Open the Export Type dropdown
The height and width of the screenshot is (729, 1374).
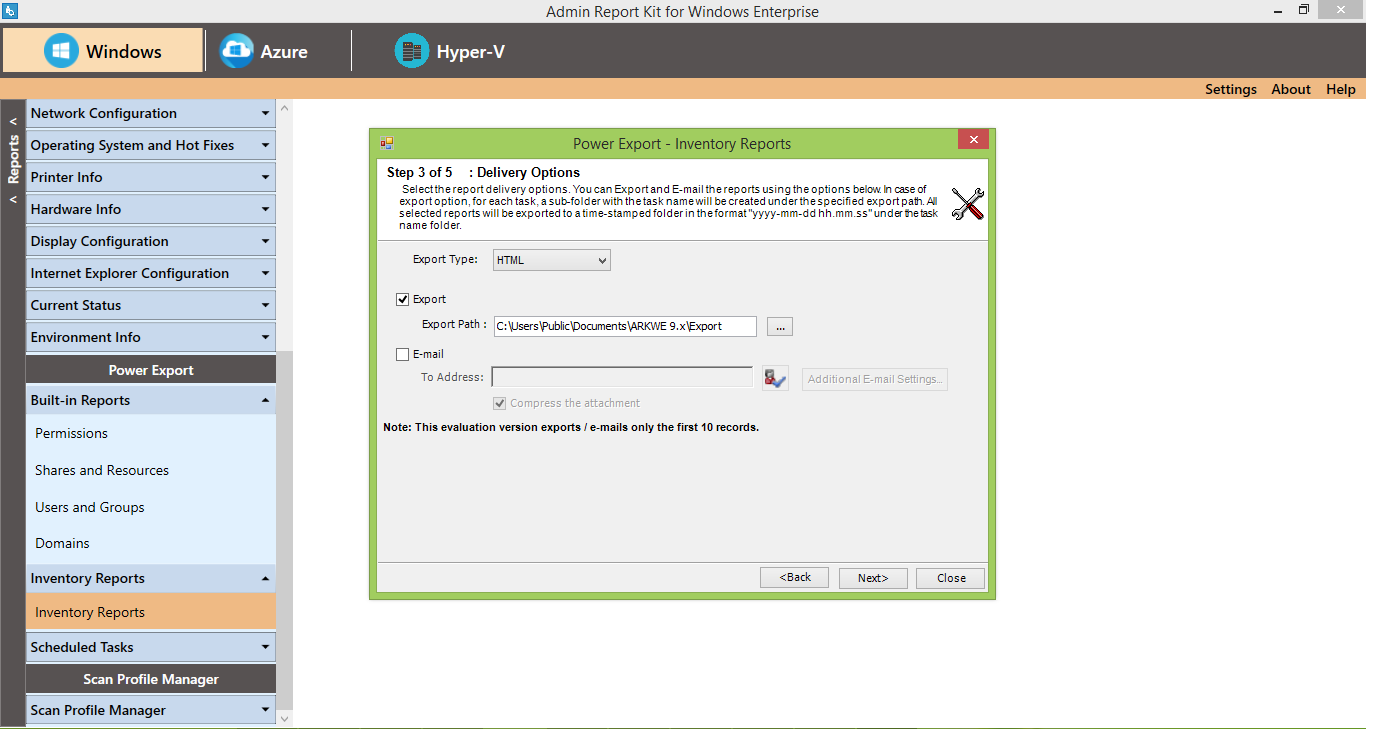pyautogui.click(x=551, y=260)
